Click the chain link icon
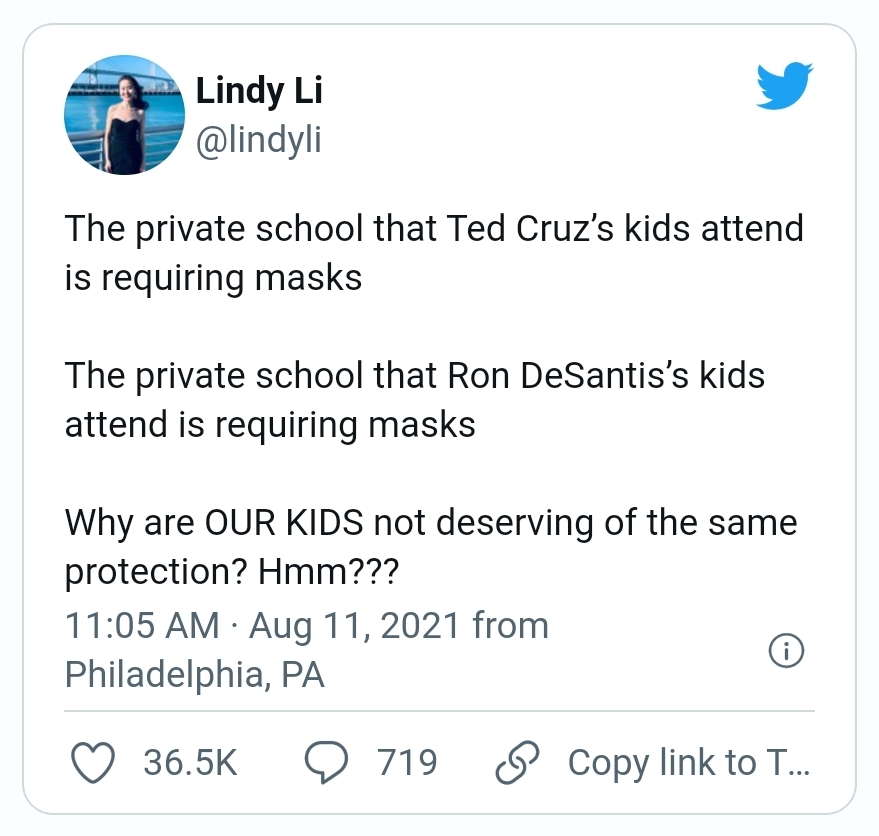 pos(518,763)
